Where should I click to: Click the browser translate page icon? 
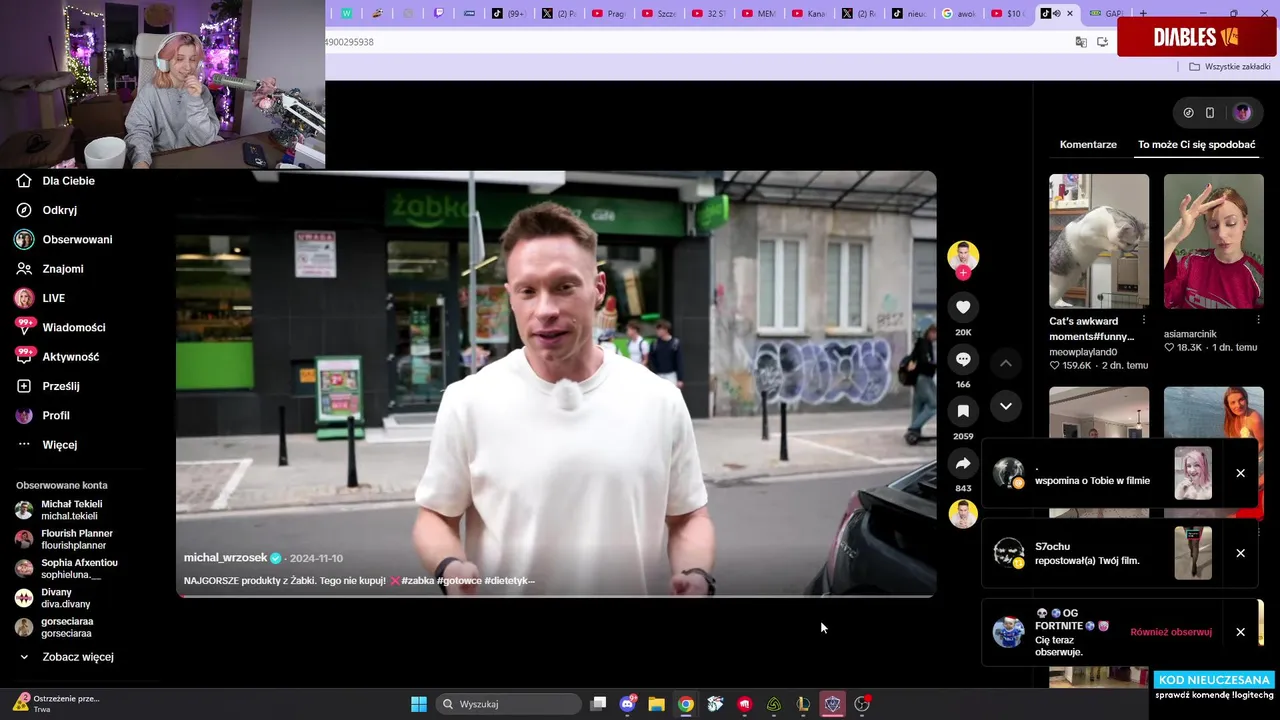point(1081,42)
